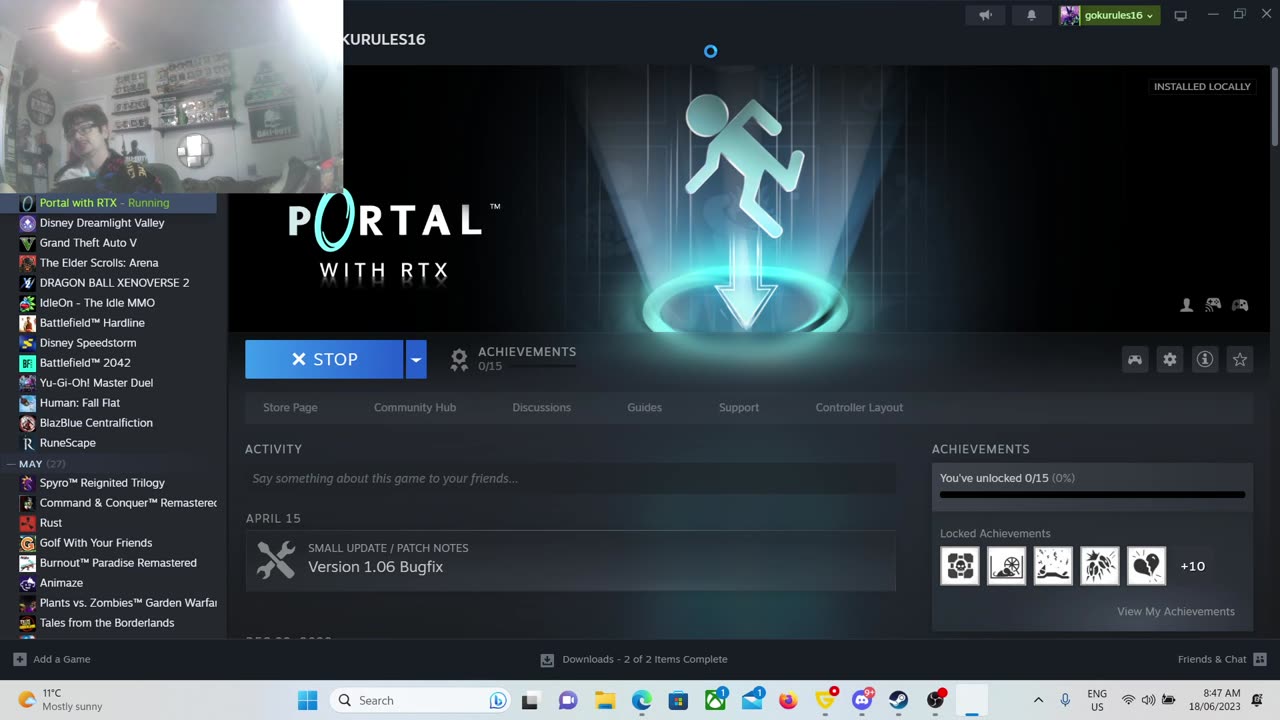Click the Disney Dreamlight Valley game icon

click(x=28, y=223)
